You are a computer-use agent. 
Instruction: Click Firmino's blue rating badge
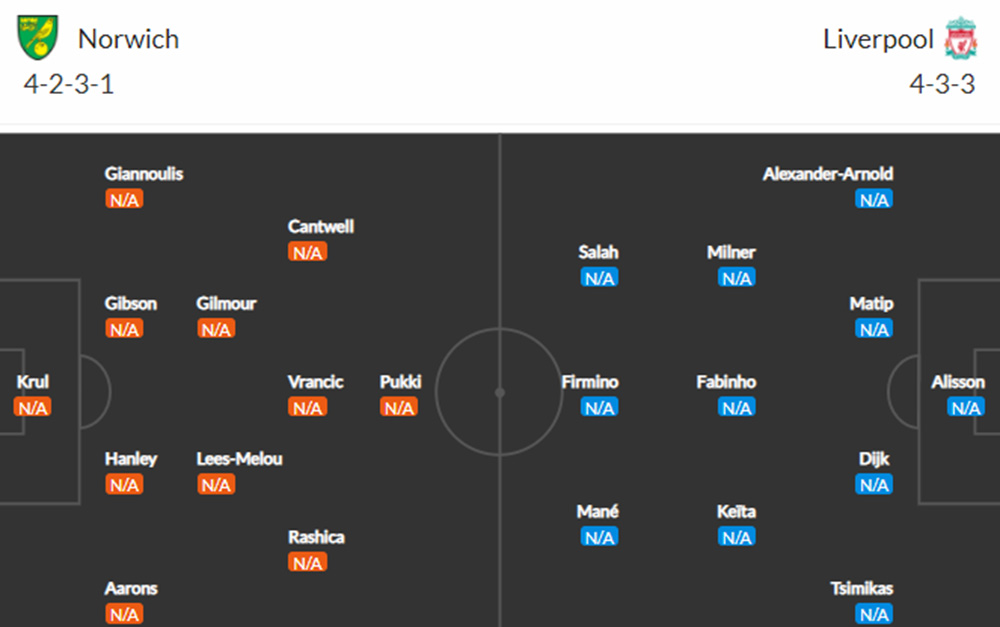[x=599, y=407]
